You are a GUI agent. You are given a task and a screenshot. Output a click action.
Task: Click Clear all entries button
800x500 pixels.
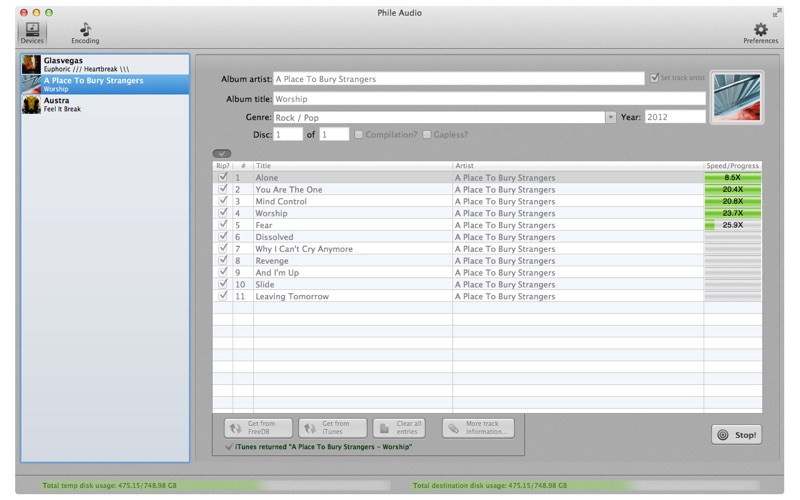coord(399,428)
